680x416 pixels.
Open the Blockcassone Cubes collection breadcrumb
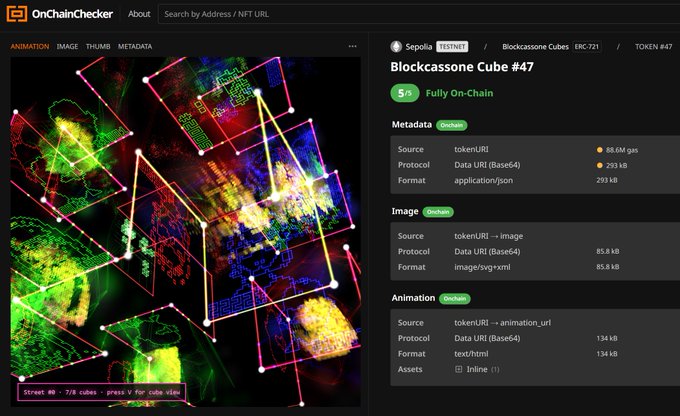(x=535, y=46)
